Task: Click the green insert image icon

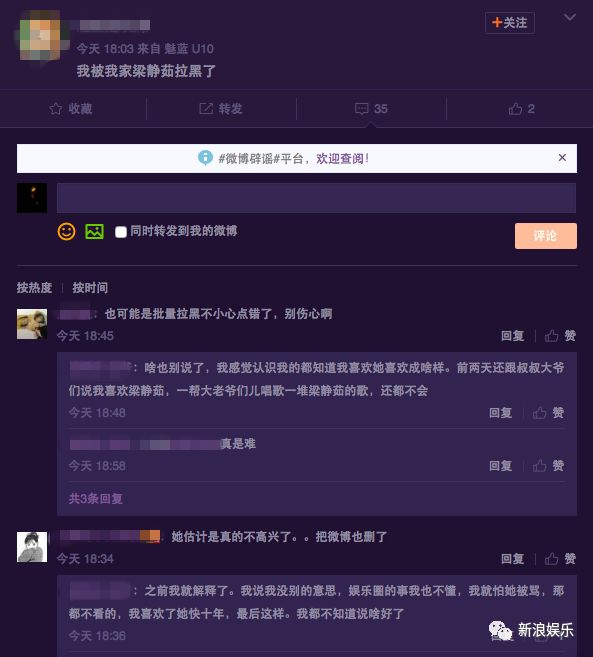Action: (95, 231)
